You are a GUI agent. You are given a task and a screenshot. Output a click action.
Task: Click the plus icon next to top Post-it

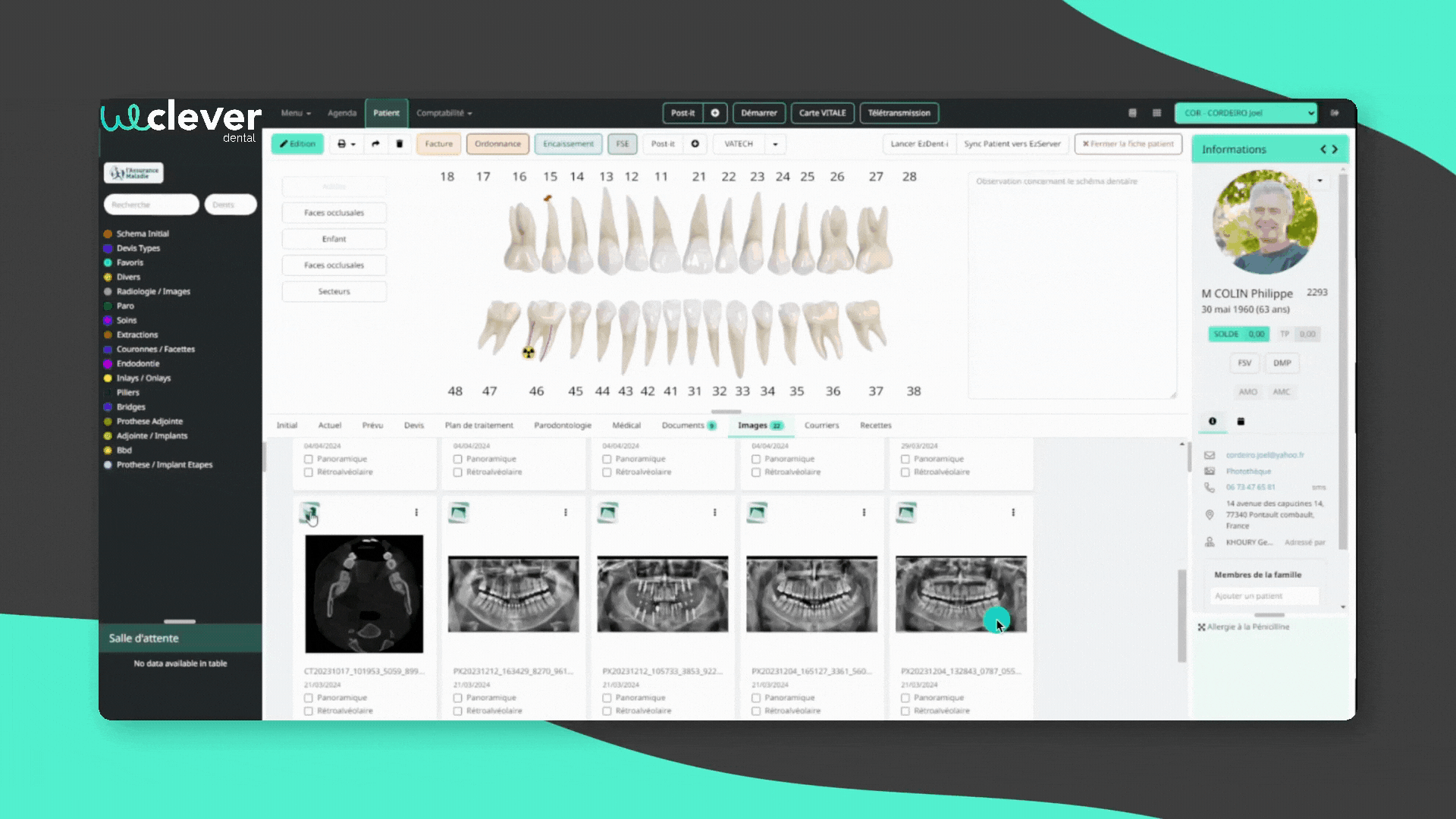coord(715,113)
